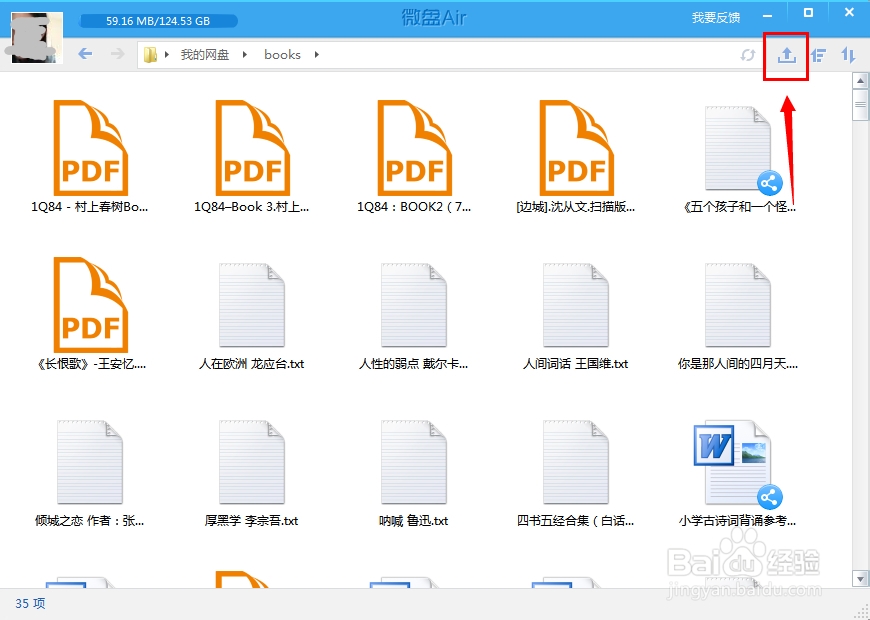The image size is (870, 620).
Task: Expand arrow before 我的网盘 breadcrumb
Action: tap(166, 54)
